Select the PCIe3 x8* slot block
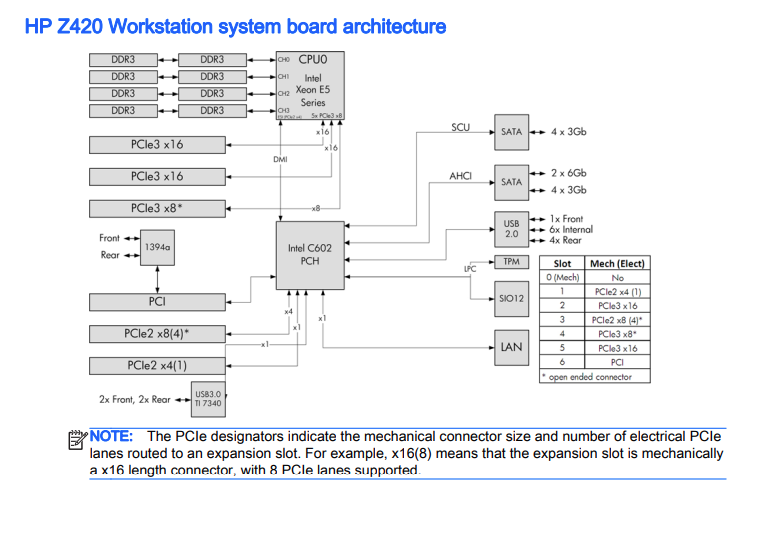 click(157, 209)
